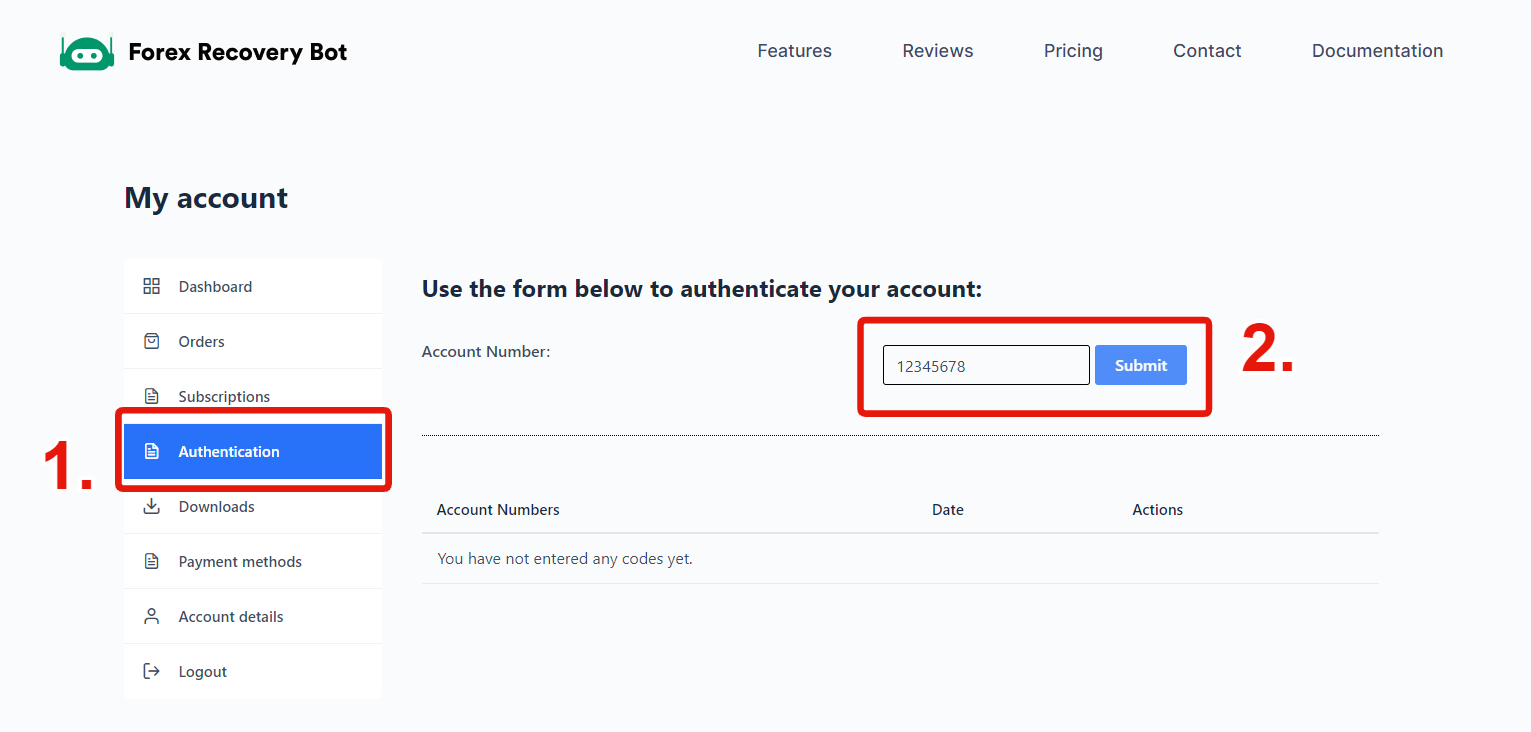Click the Date column header

[x=948, y=510]
